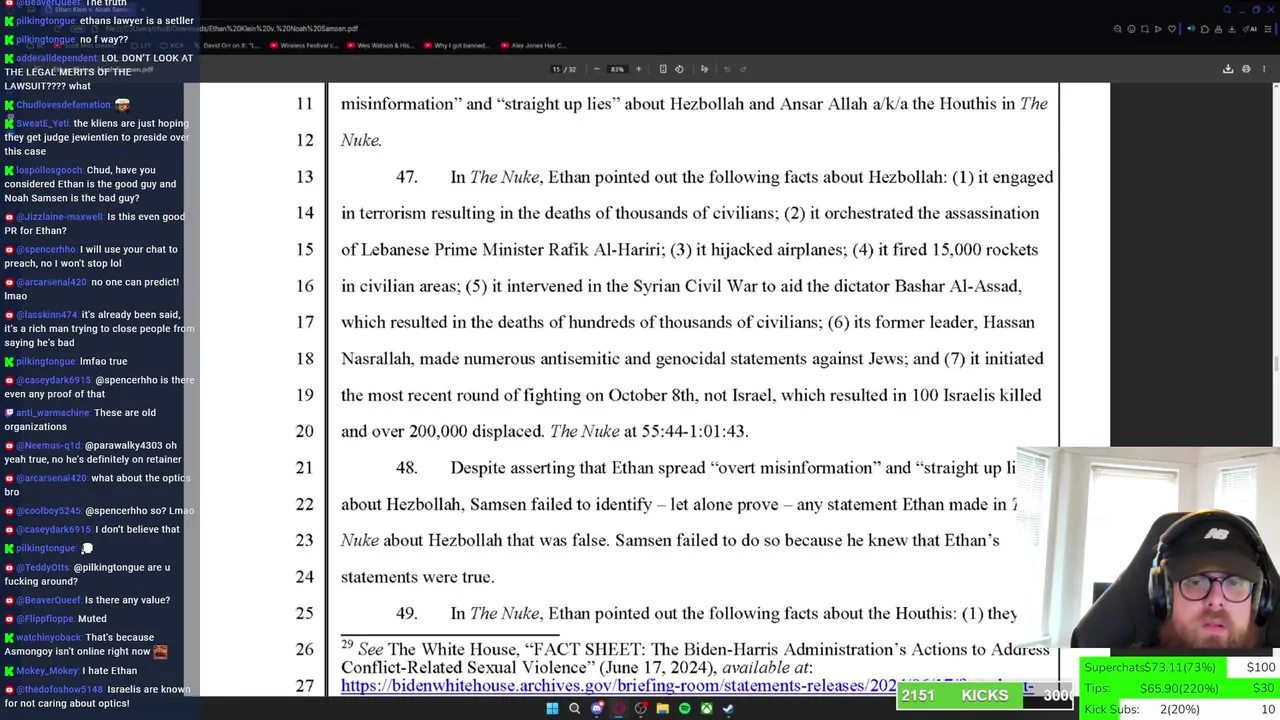Click chat username @thedofoshow5148
This screenshot has height=720, width=1280.
click(59, 689)
